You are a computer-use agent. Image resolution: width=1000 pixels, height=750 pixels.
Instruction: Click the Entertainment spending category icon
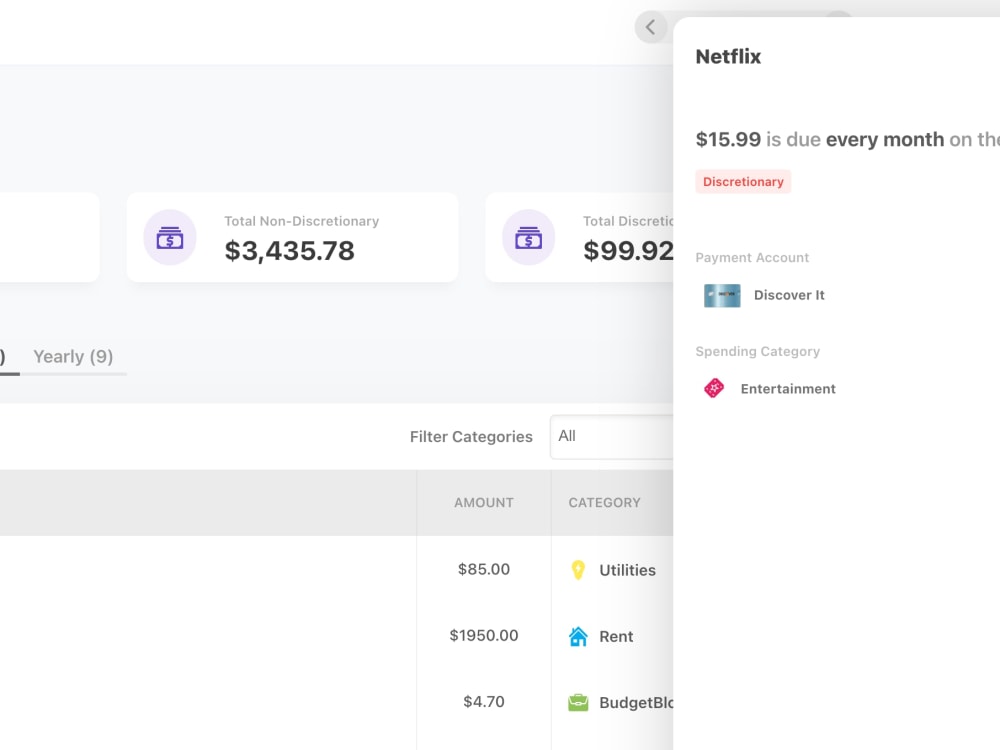coord(714,388)
